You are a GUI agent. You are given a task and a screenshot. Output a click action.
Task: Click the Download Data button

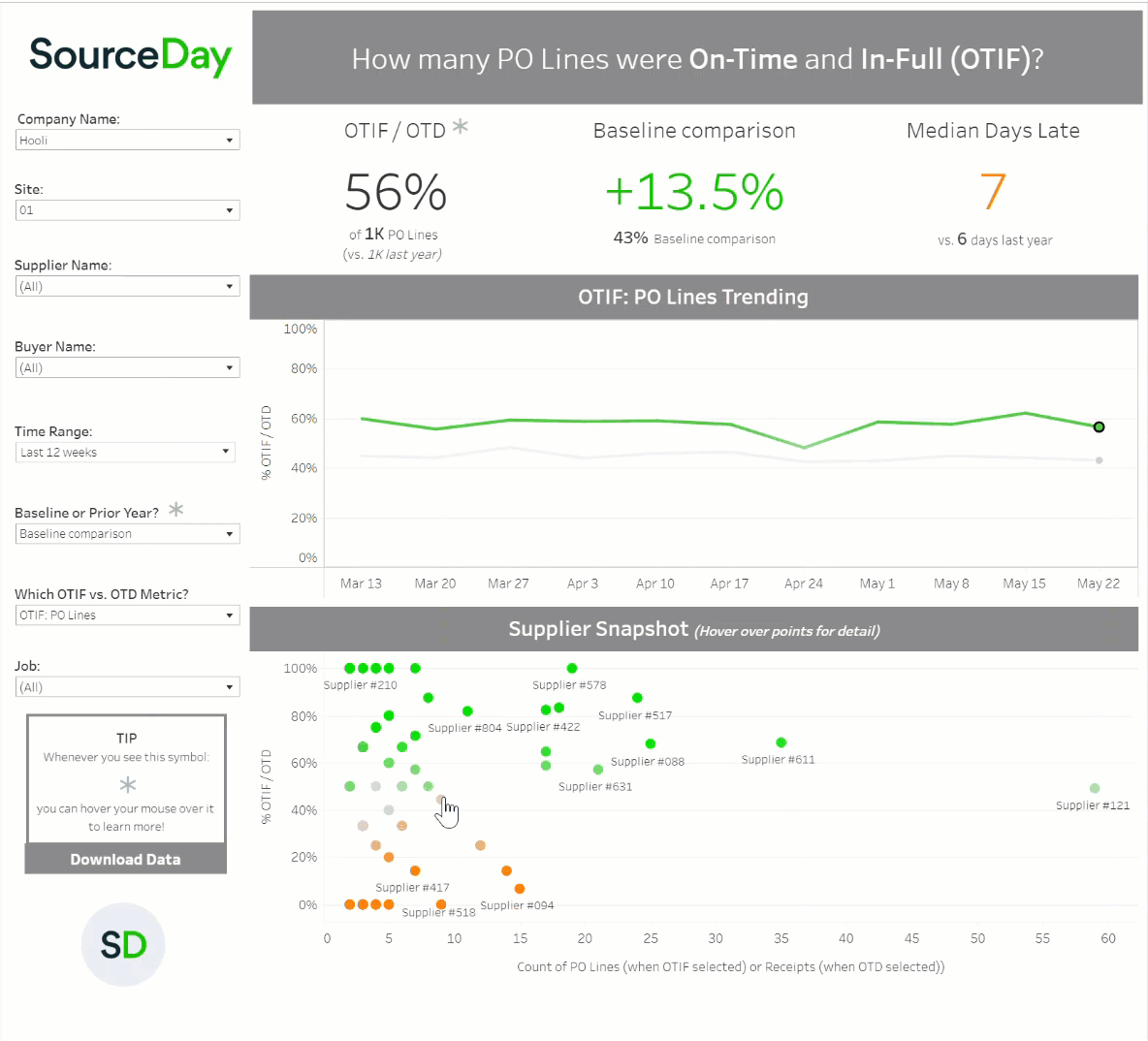click(125, 859)
